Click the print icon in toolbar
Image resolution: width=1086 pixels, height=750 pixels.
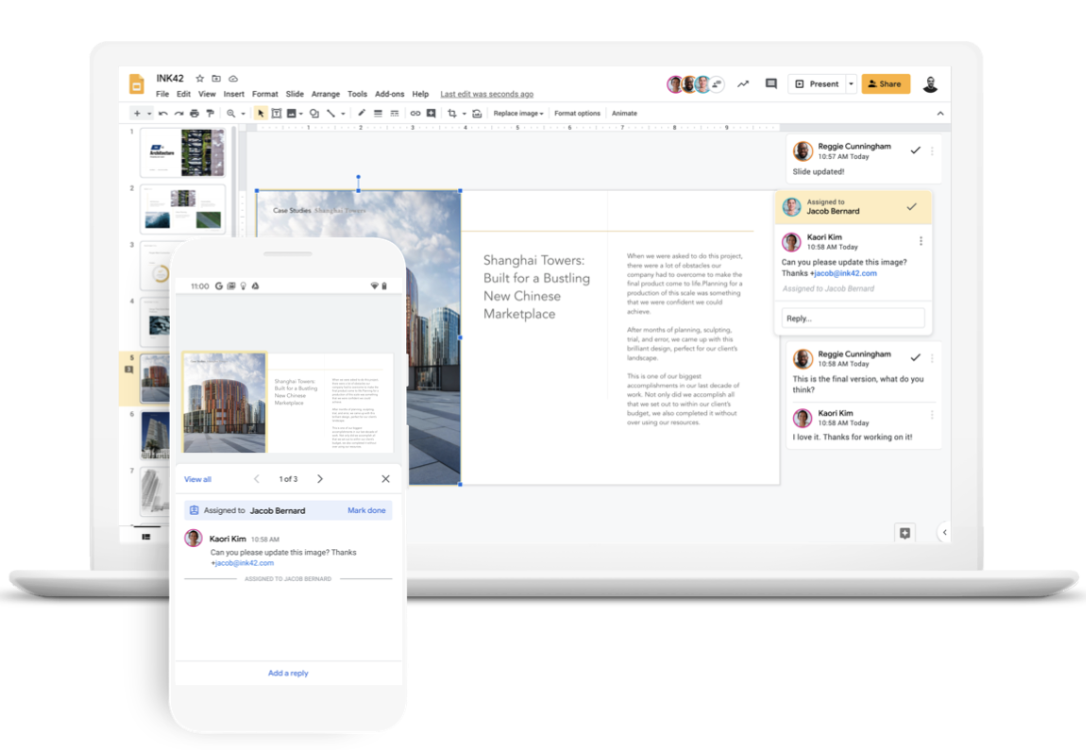[194, 114]
